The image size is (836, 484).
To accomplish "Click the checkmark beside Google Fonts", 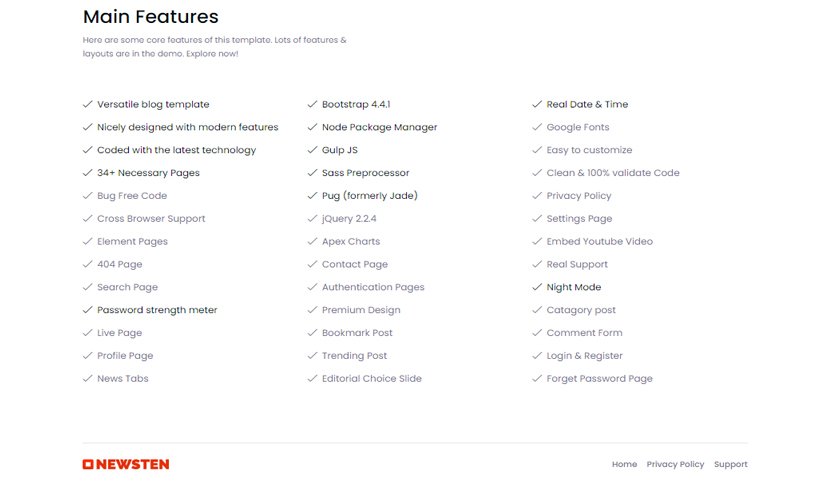I will (x=537, y=127).
